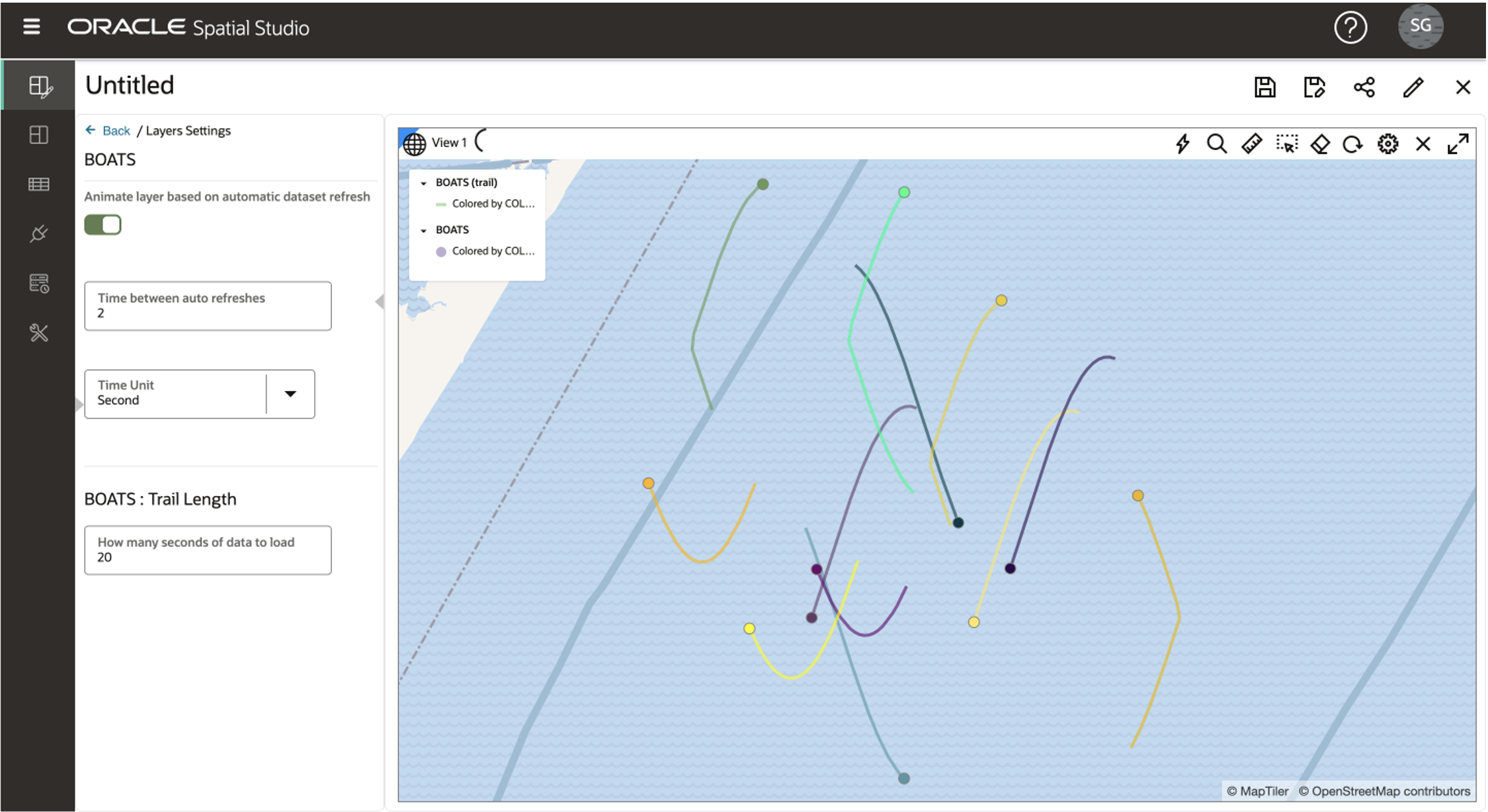
Task: Click the help question mark icon
Action: click(1350, 28)
